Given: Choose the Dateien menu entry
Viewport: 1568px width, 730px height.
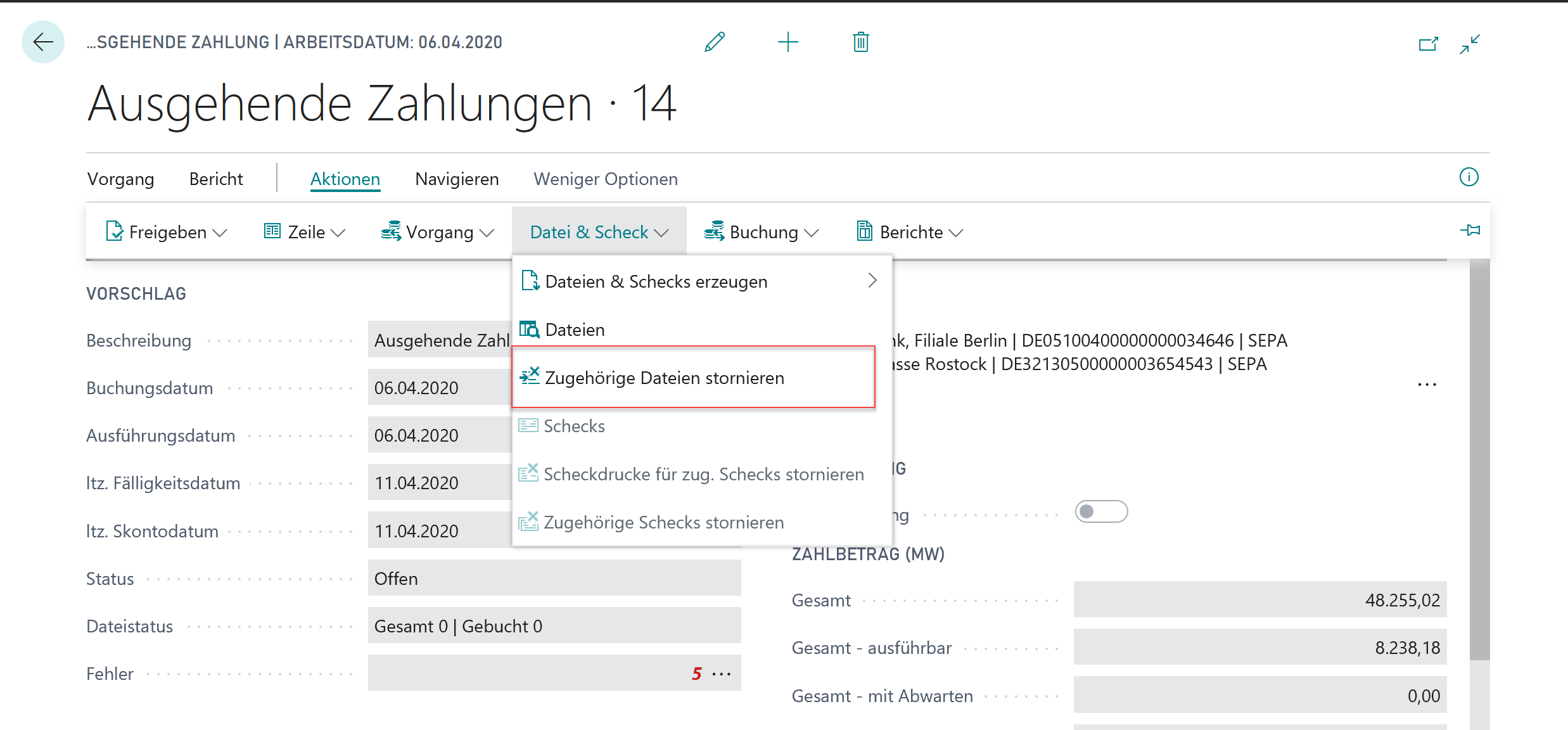Looking at the screenshot, I should (x=574, y=330).
